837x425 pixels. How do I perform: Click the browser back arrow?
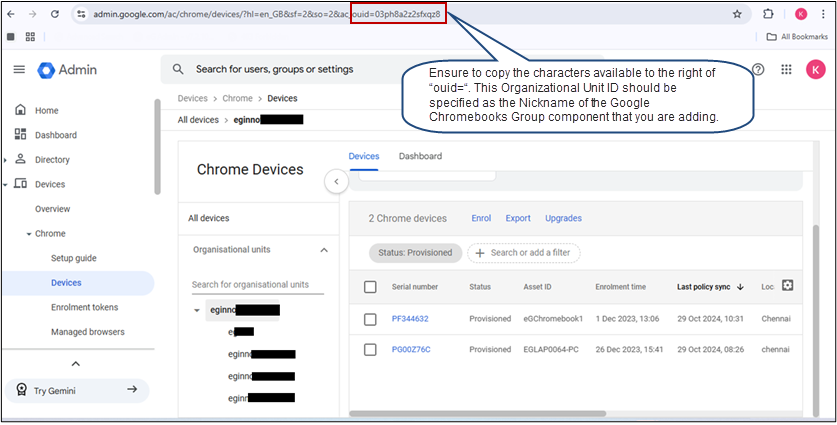(x=11, y=14)
